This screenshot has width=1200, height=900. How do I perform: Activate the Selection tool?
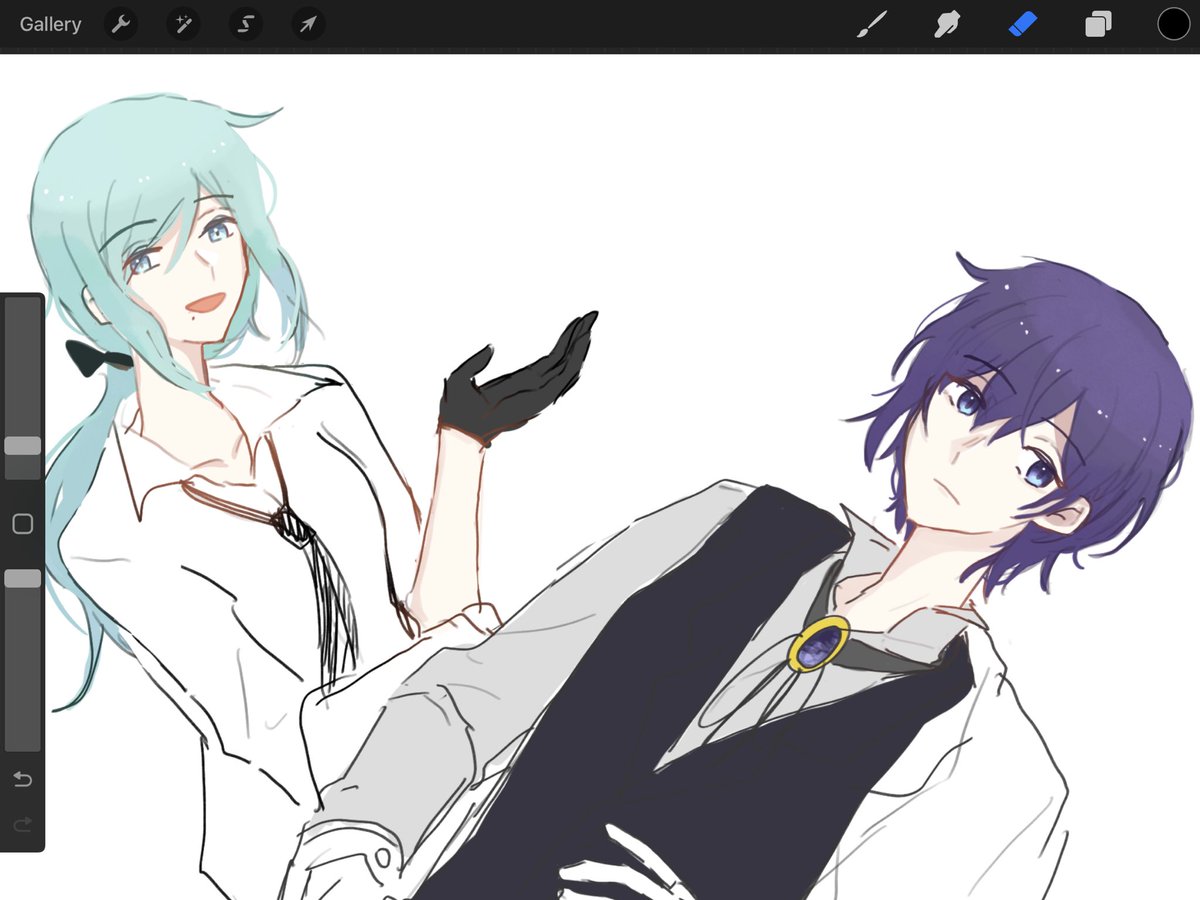click(245, 24)
